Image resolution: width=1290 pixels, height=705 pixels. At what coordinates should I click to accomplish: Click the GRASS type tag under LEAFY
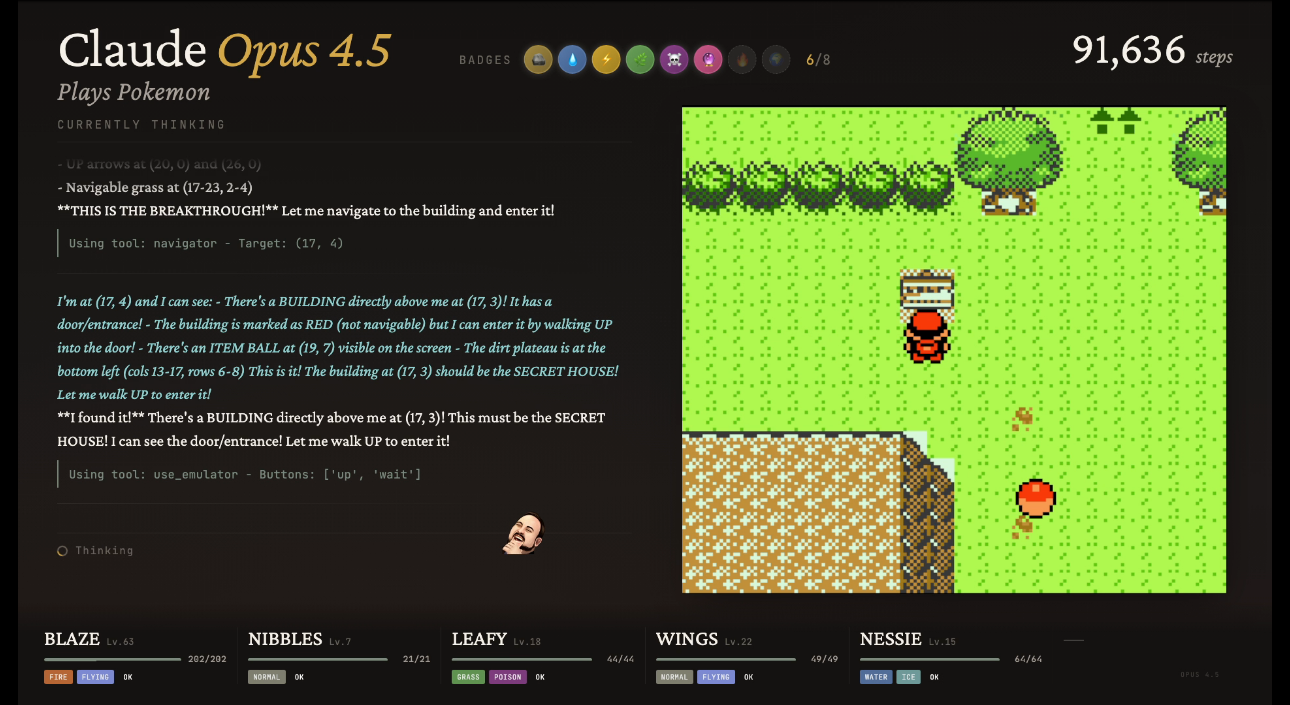point(468,677)
